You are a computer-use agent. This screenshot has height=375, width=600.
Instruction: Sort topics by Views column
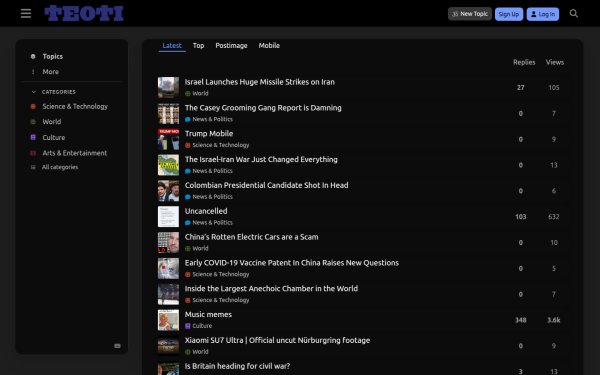554,62
